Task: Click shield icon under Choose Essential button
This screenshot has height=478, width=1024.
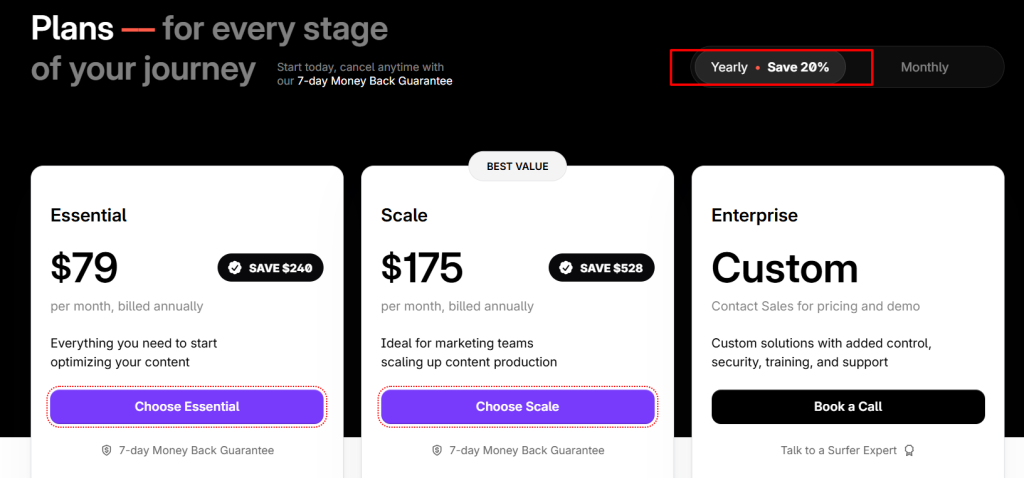Action: click(106, 451)
